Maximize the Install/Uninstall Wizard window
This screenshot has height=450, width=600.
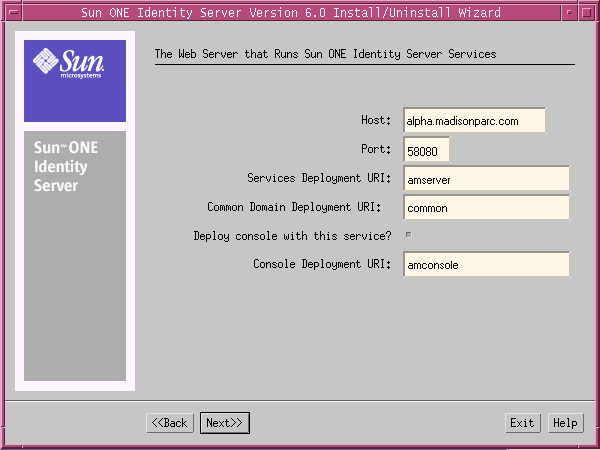point(586,12)
